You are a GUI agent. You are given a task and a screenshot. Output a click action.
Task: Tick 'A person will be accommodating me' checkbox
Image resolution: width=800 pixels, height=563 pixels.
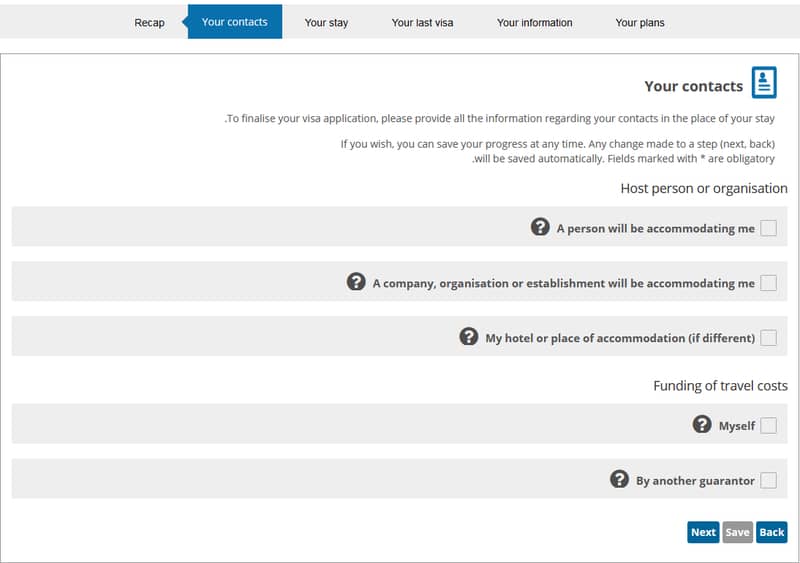tap(768, 228)
